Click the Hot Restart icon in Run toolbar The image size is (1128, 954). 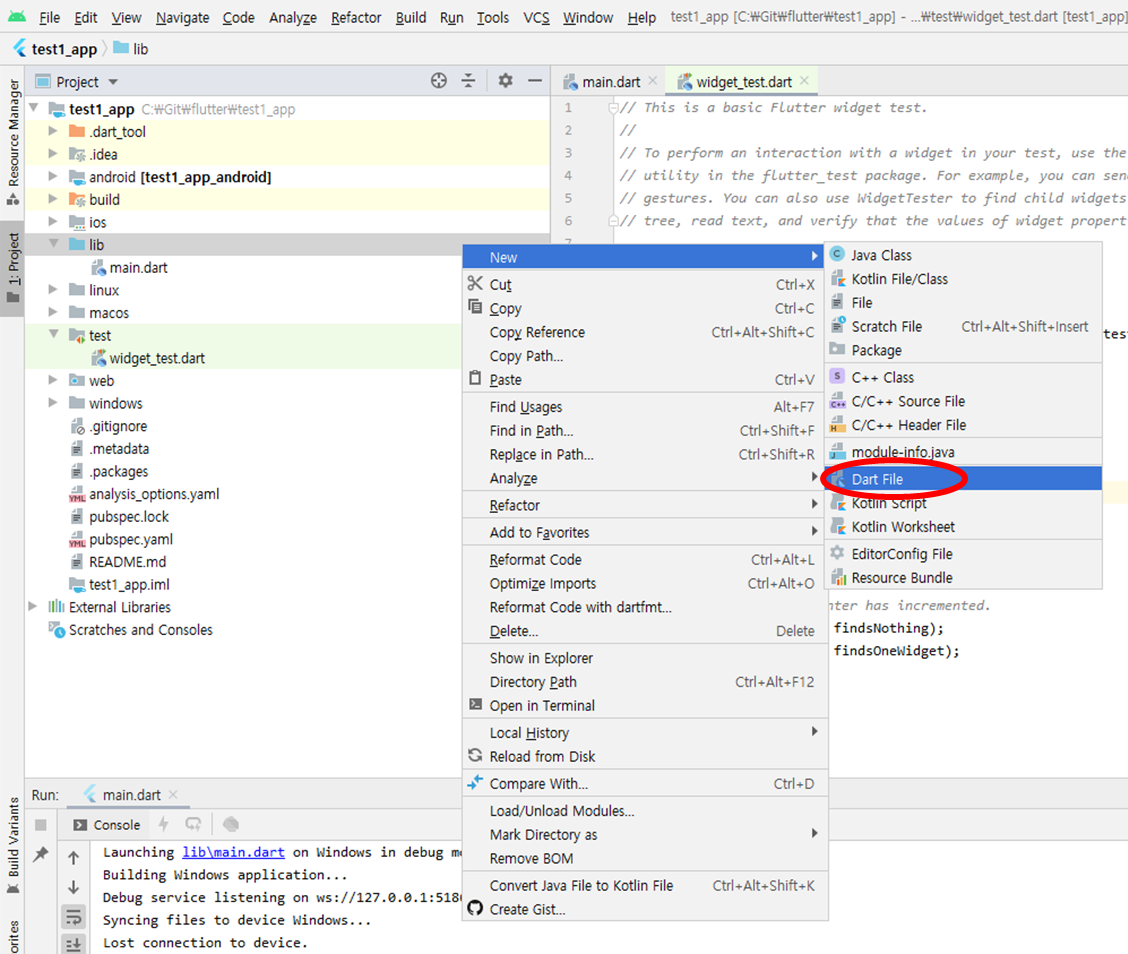pos(194,824)
